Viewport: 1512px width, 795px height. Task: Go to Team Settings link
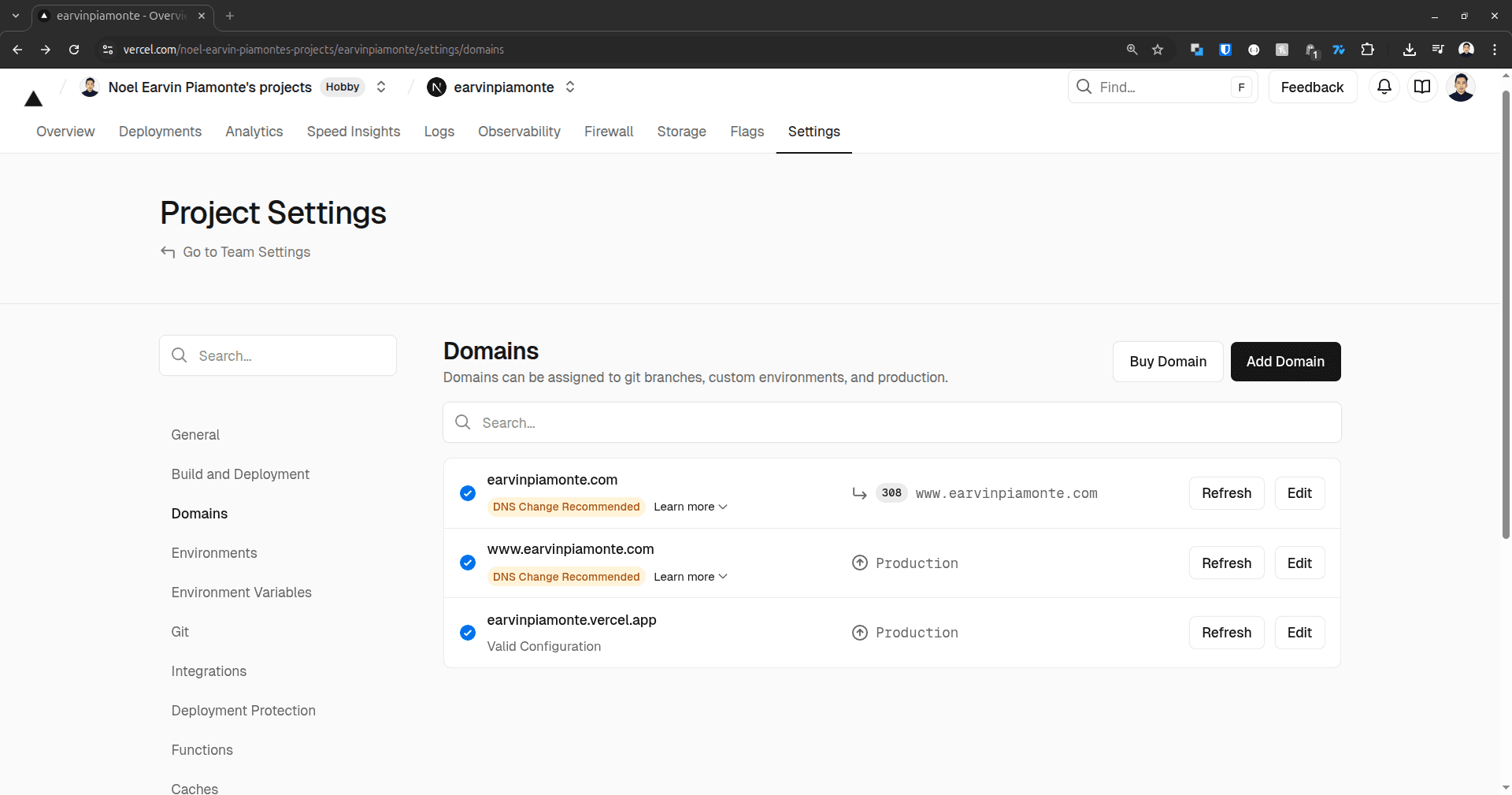point(246,252)
